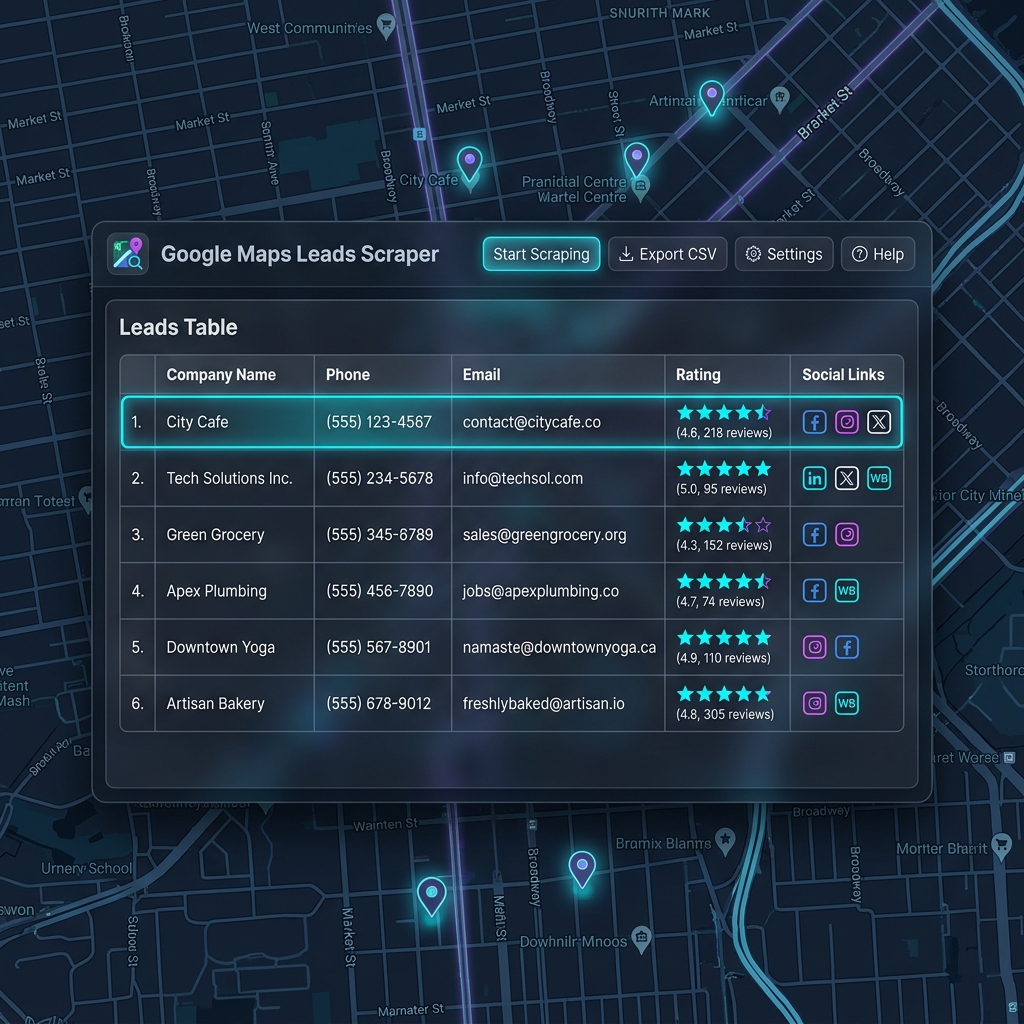
Task: Open City Cafe's Facebook link
Action: 814,422
